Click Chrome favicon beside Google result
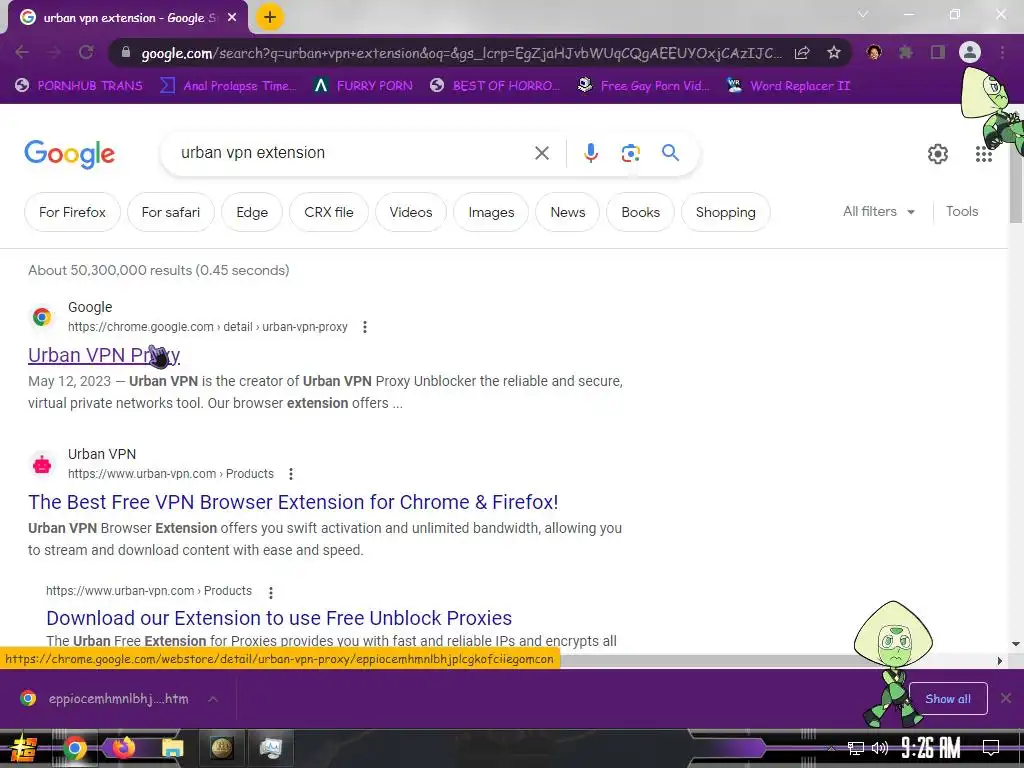 pos(42,317)
